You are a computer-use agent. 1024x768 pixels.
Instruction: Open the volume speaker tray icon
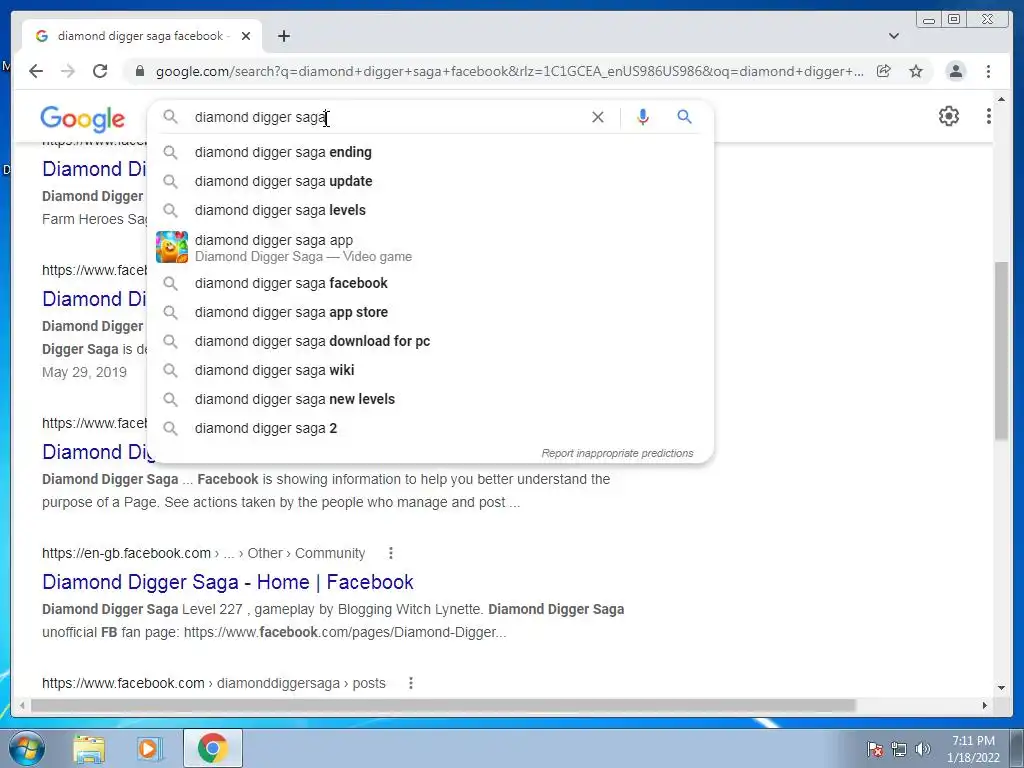coord(922,749)
